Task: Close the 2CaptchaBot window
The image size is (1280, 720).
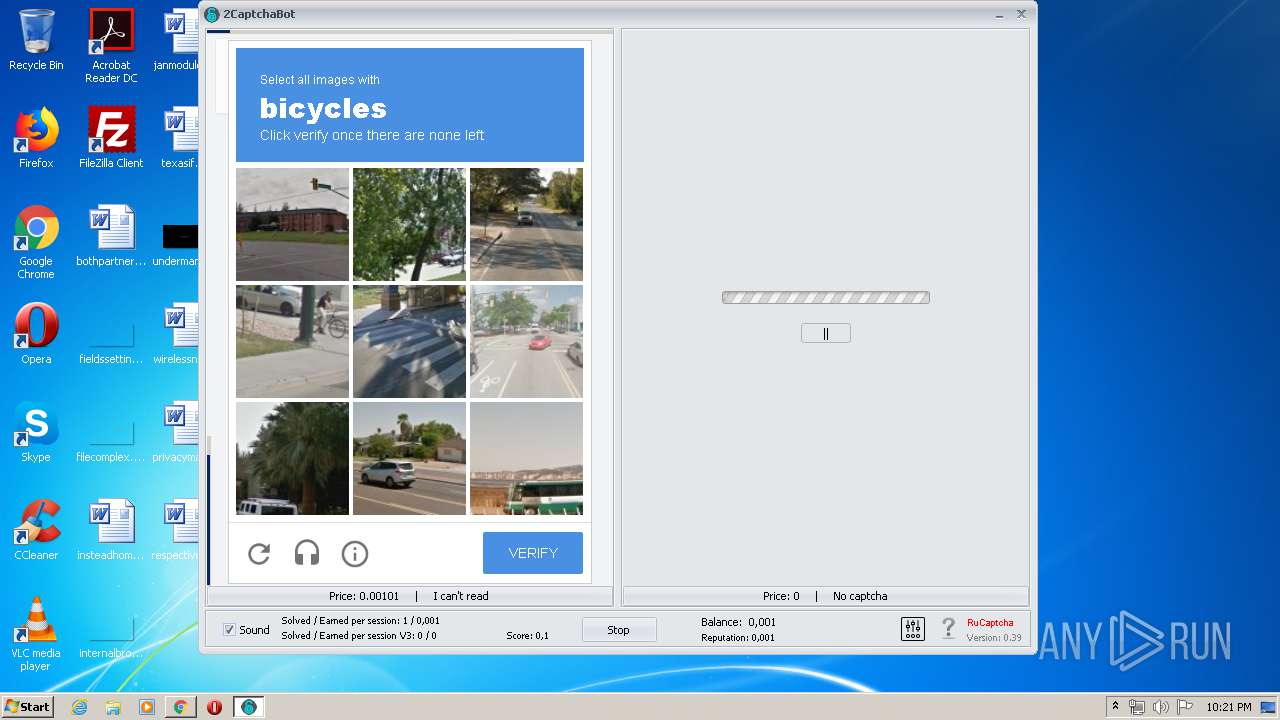Action: pyautogui.click(x=1021, y=14)
